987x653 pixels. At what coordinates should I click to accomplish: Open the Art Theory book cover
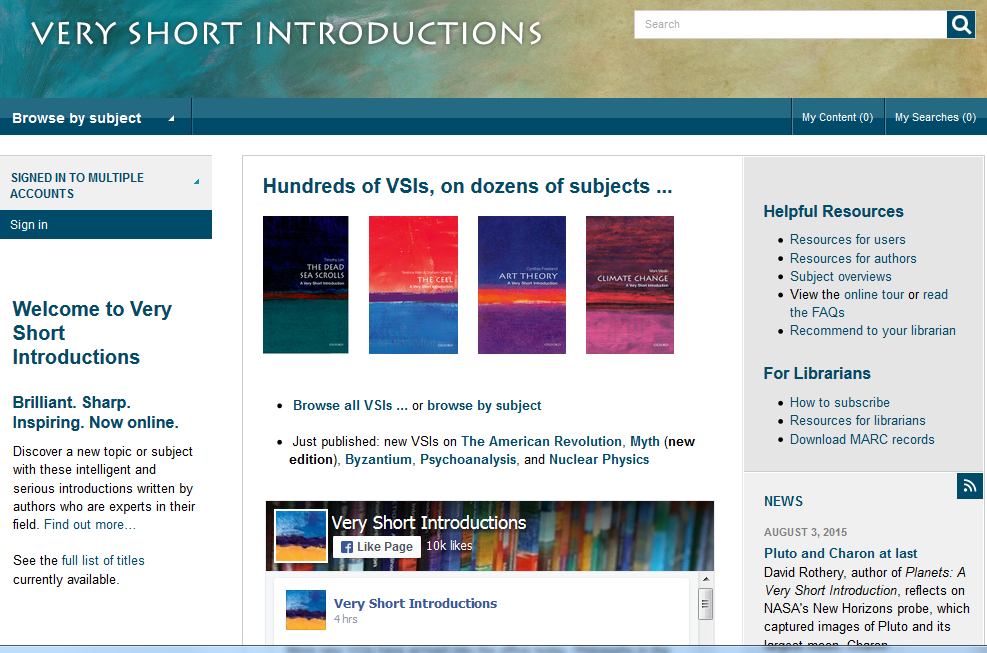tap(521, 285)
